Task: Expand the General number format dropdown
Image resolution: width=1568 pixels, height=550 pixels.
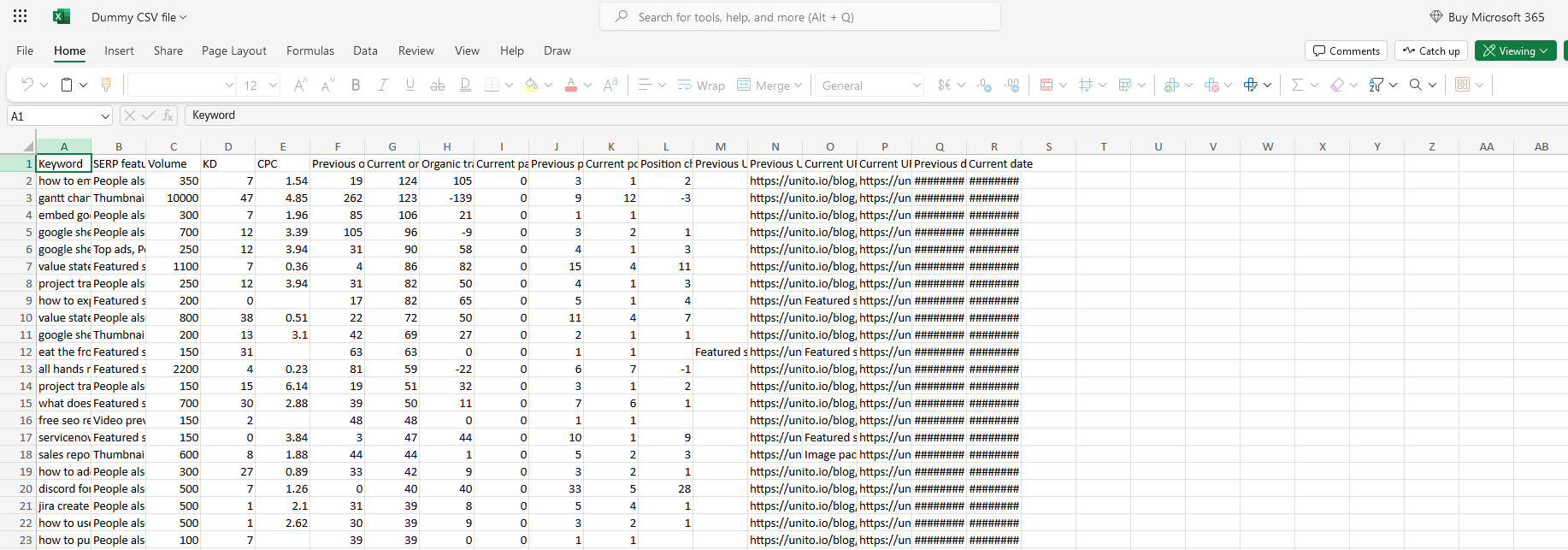Action: [x=917, y=85]
